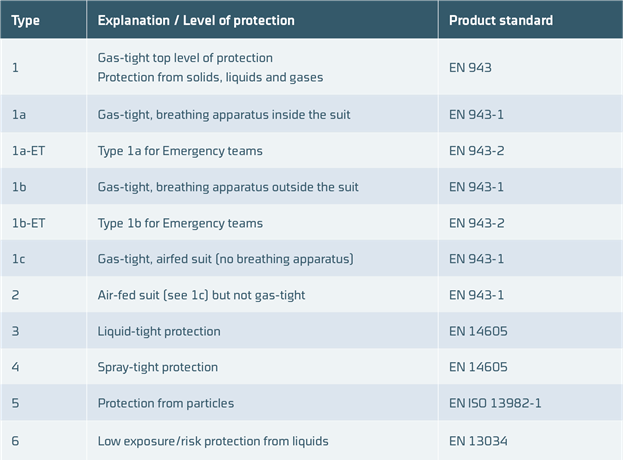Click the 'breathing apparatus outside the suit' description
The height and width of the screenshot is (460, 623).
(x=257, y=187)
